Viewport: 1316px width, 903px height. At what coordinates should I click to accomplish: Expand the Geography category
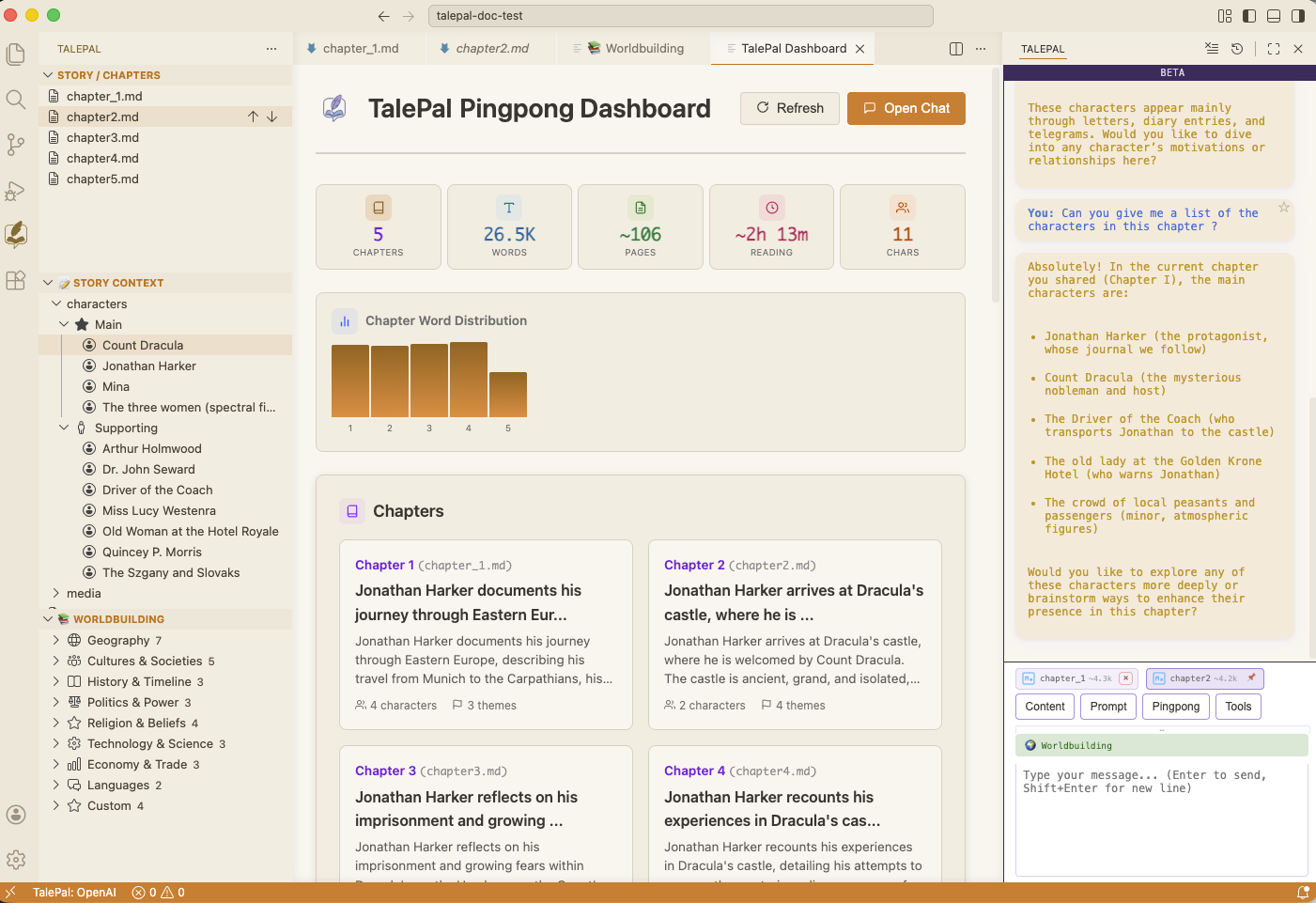click(x=56, y=640)
